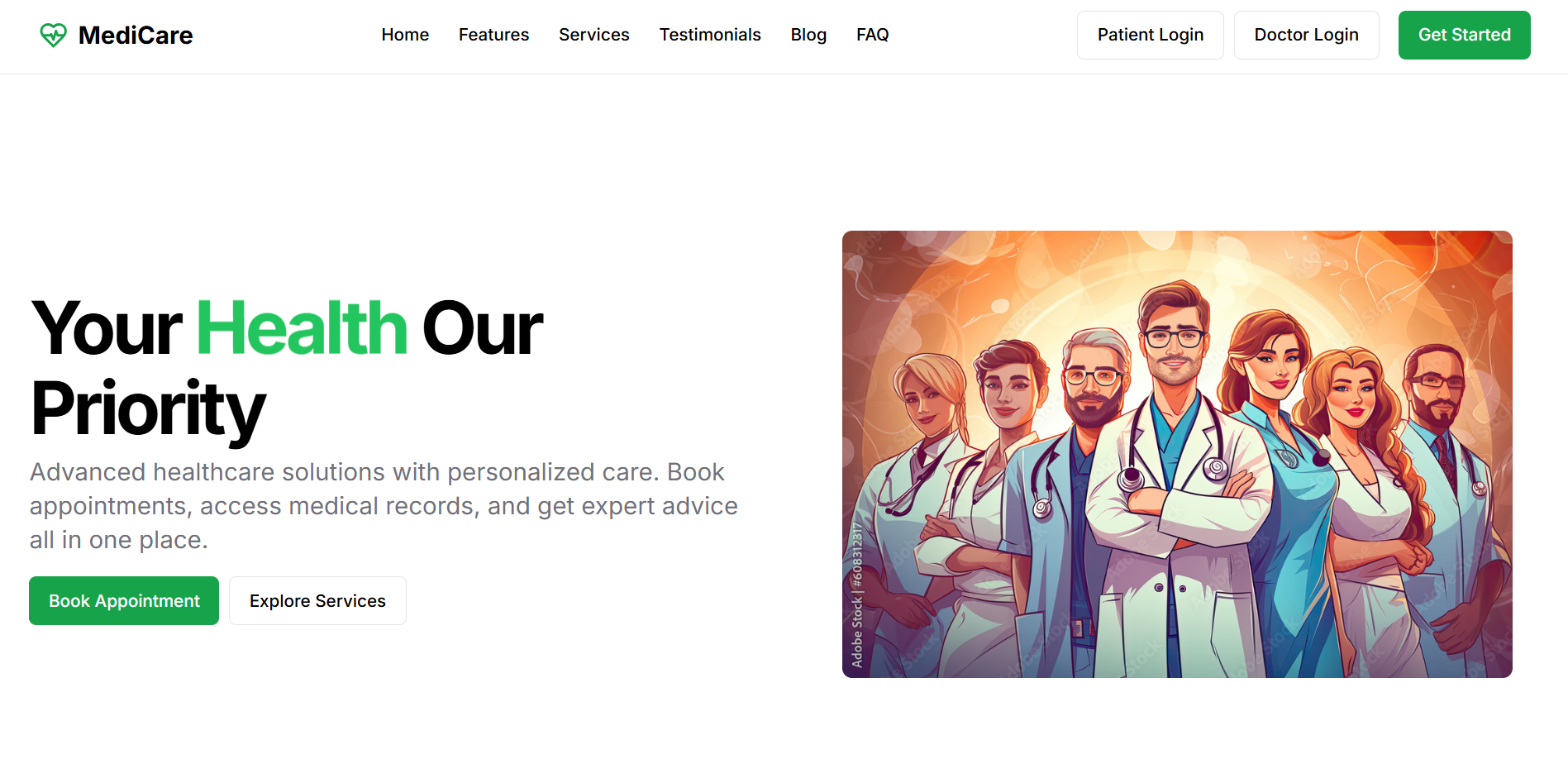Click the MediCare heart pulse logo icon
Viewport: 1568px width, 783px height.
(53, 35)
